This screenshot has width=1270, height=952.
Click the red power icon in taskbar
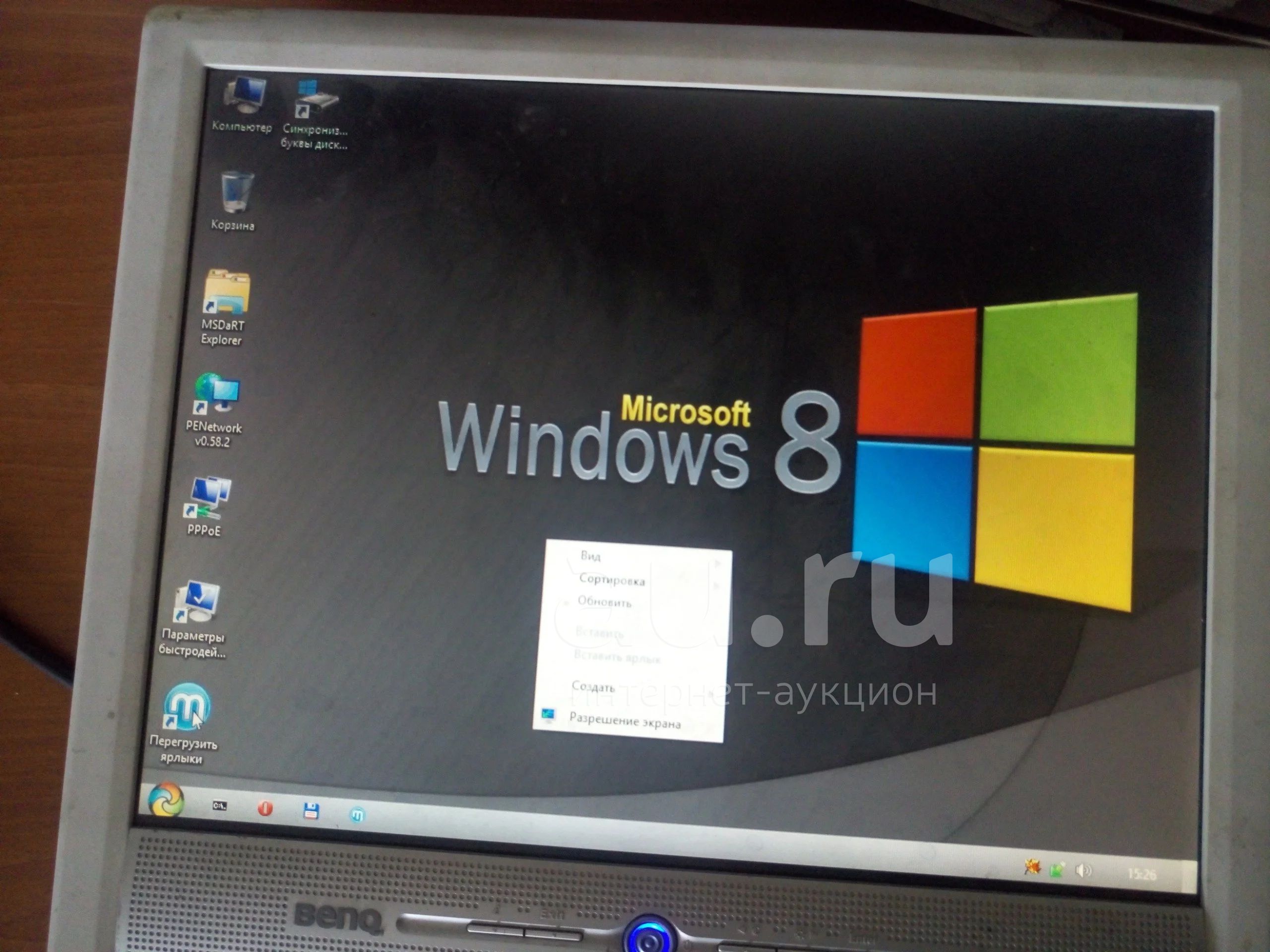265,808
